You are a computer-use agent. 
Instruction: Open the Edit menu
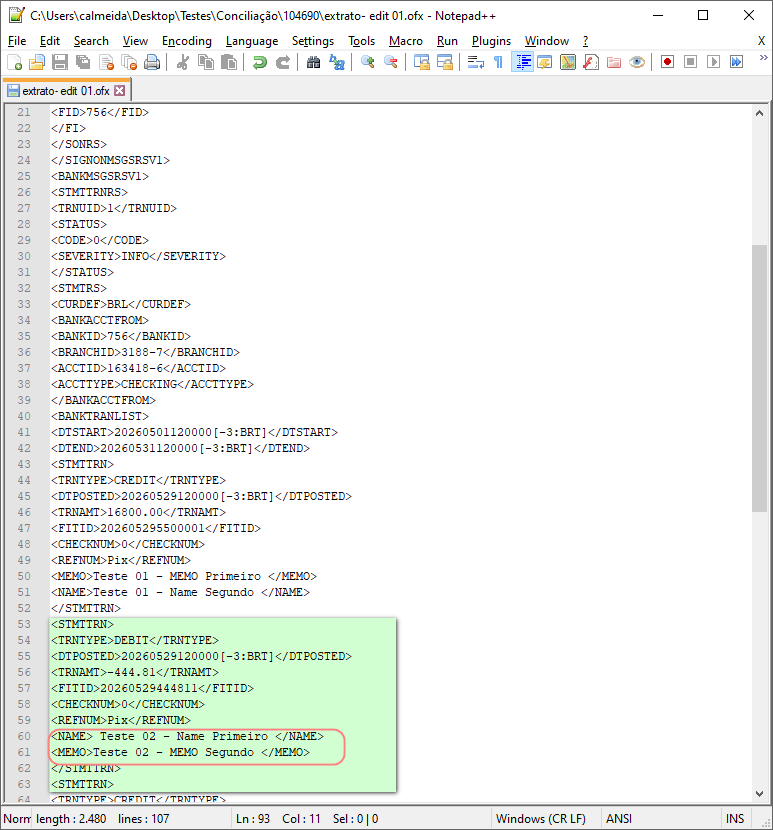50,41
